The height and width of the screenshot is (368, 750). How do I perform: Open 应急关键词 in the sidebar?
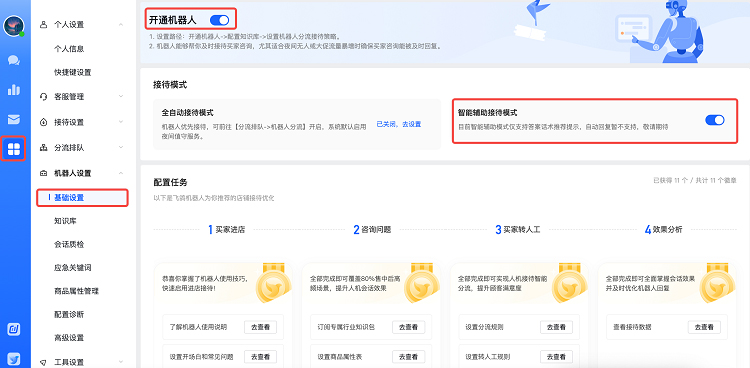coord(73,268)
